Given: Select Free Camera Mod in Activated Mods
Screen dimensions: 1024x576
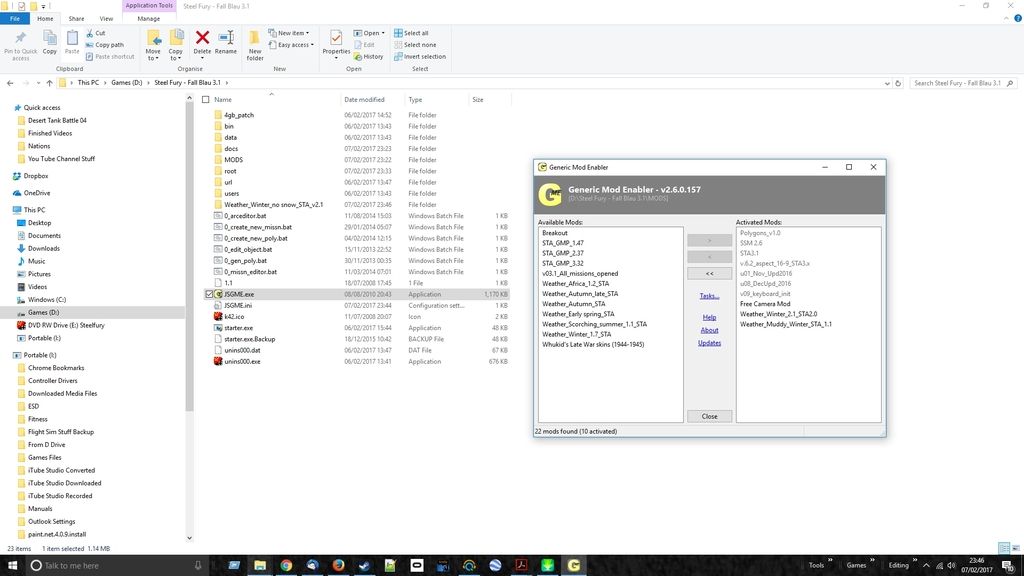Looking at the screenshot, I should pyautogui.click(x=765, y=304).
